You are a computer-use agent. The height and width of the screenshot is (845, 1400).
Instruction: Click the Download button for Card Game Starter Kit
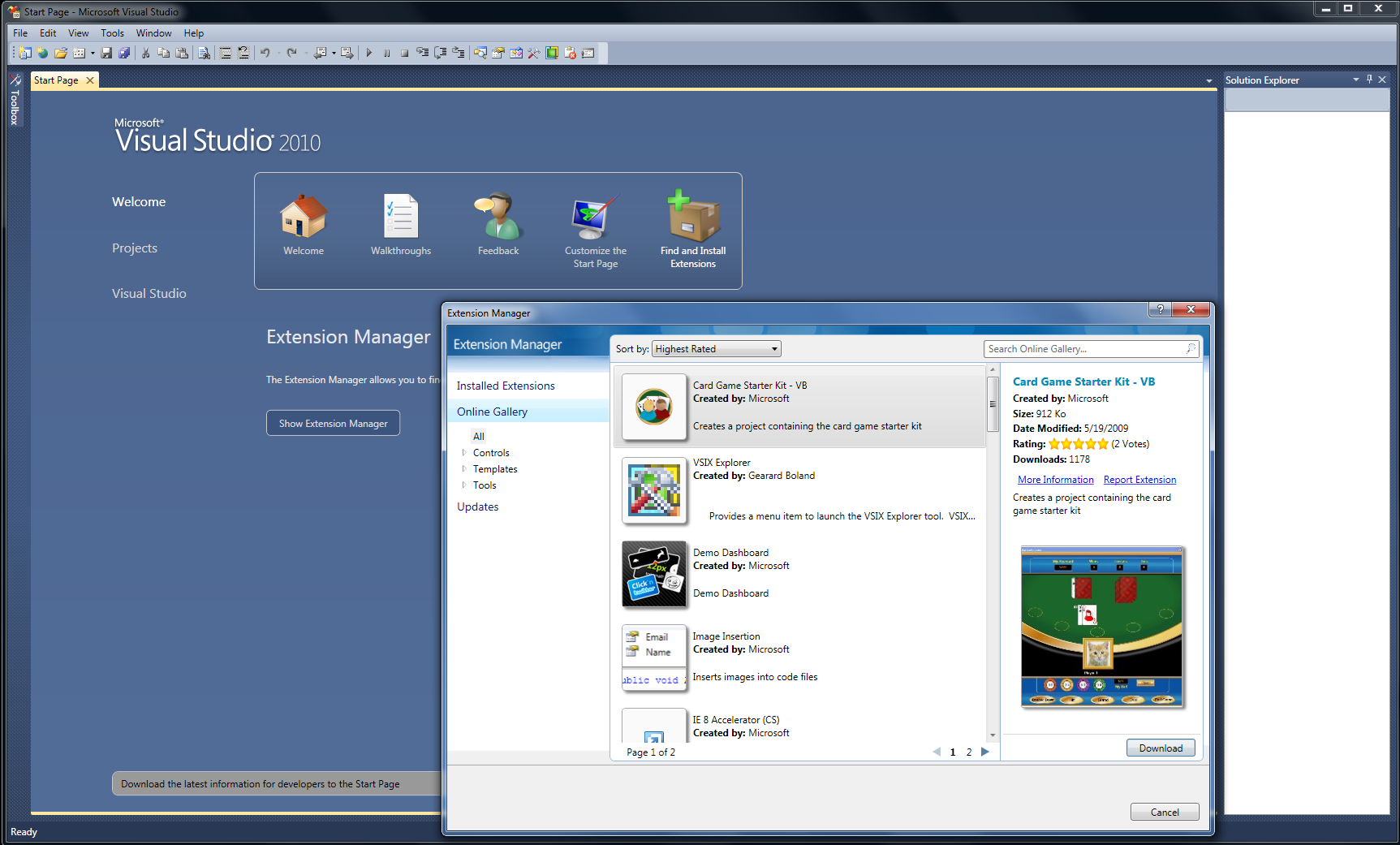tap(1161, 748)
